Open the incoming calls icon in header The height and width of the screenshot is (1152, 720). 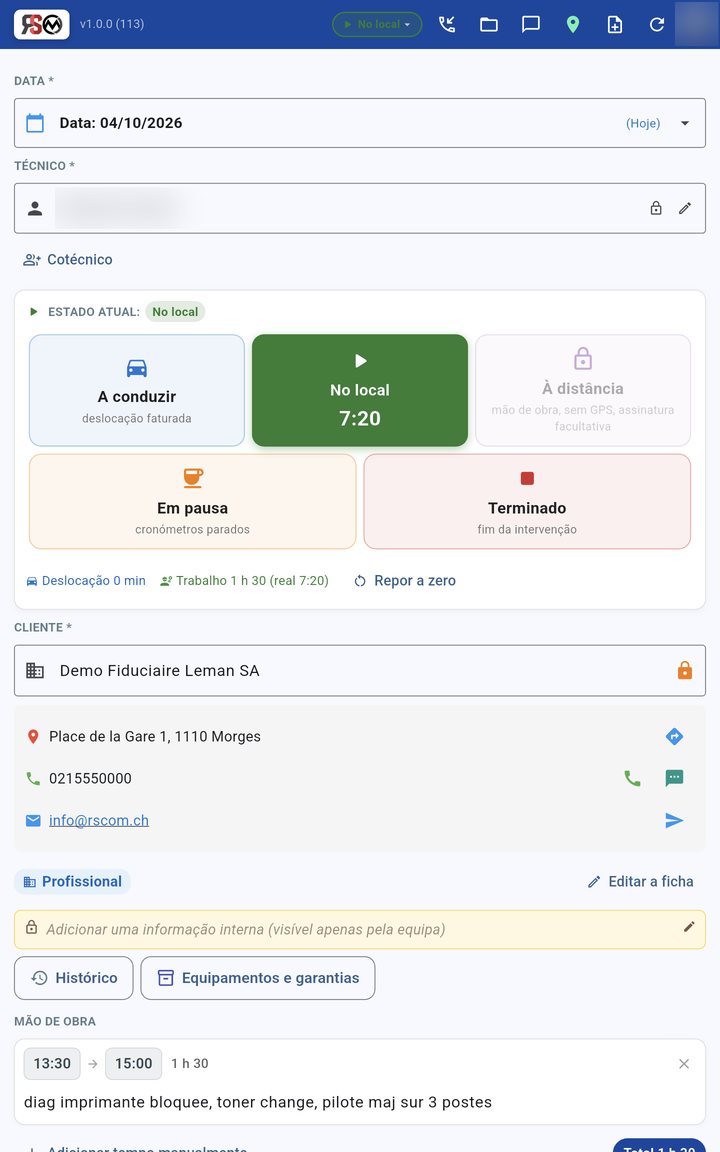click(x=447, y=24)
